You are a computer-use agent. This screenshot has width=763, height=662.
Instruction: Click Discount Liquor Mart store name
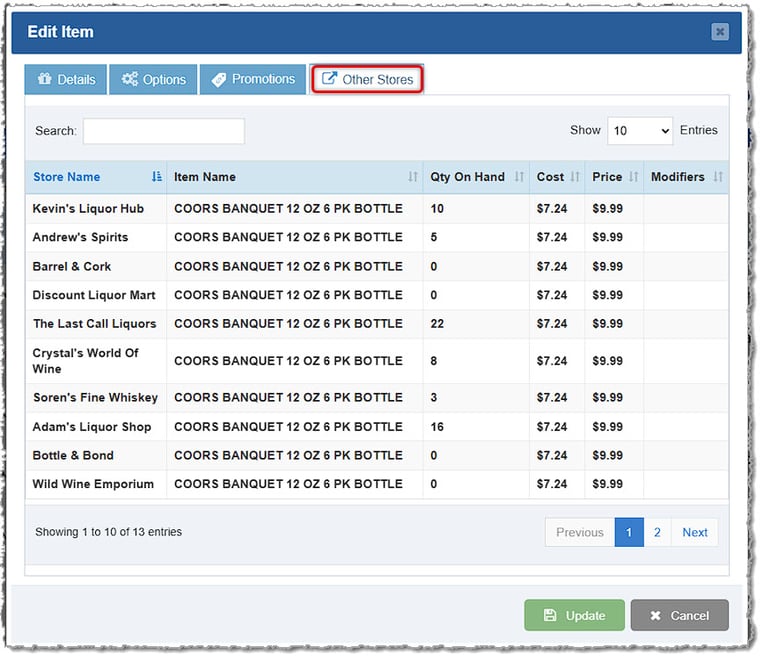click(94, 295)
